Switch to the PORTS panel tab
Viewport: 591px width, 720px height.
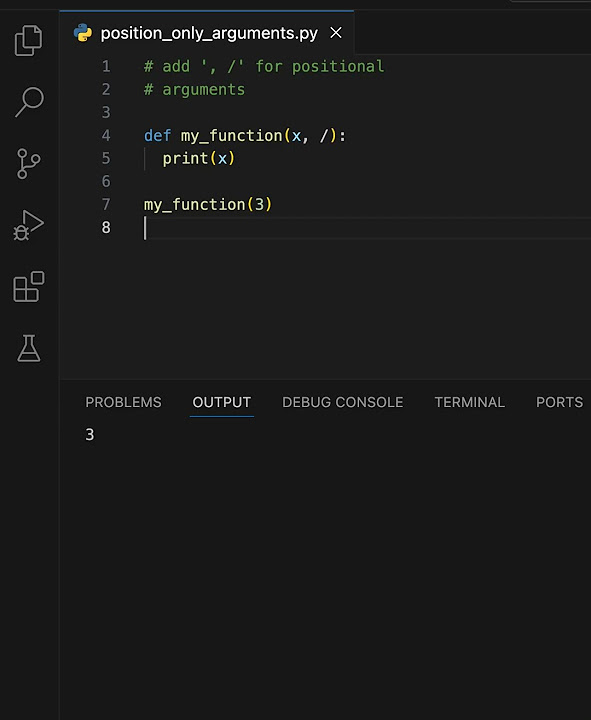point(559,402)
